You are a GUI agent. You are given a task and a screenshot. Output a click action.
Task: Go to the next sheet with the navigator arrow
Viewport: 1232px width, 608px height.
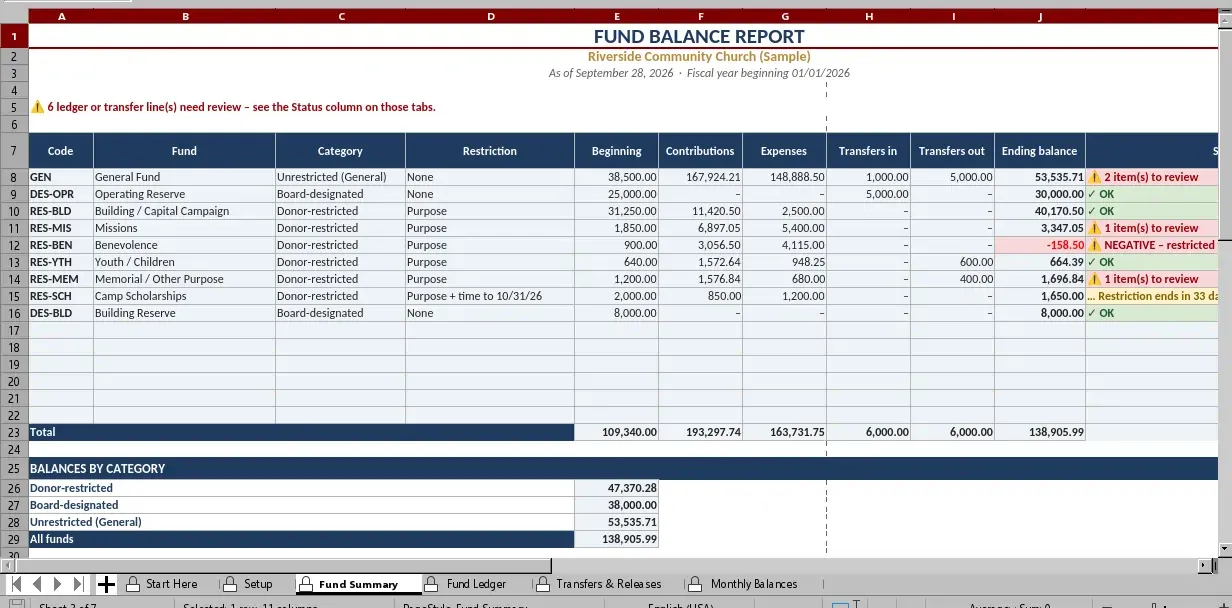pos(58,584)
